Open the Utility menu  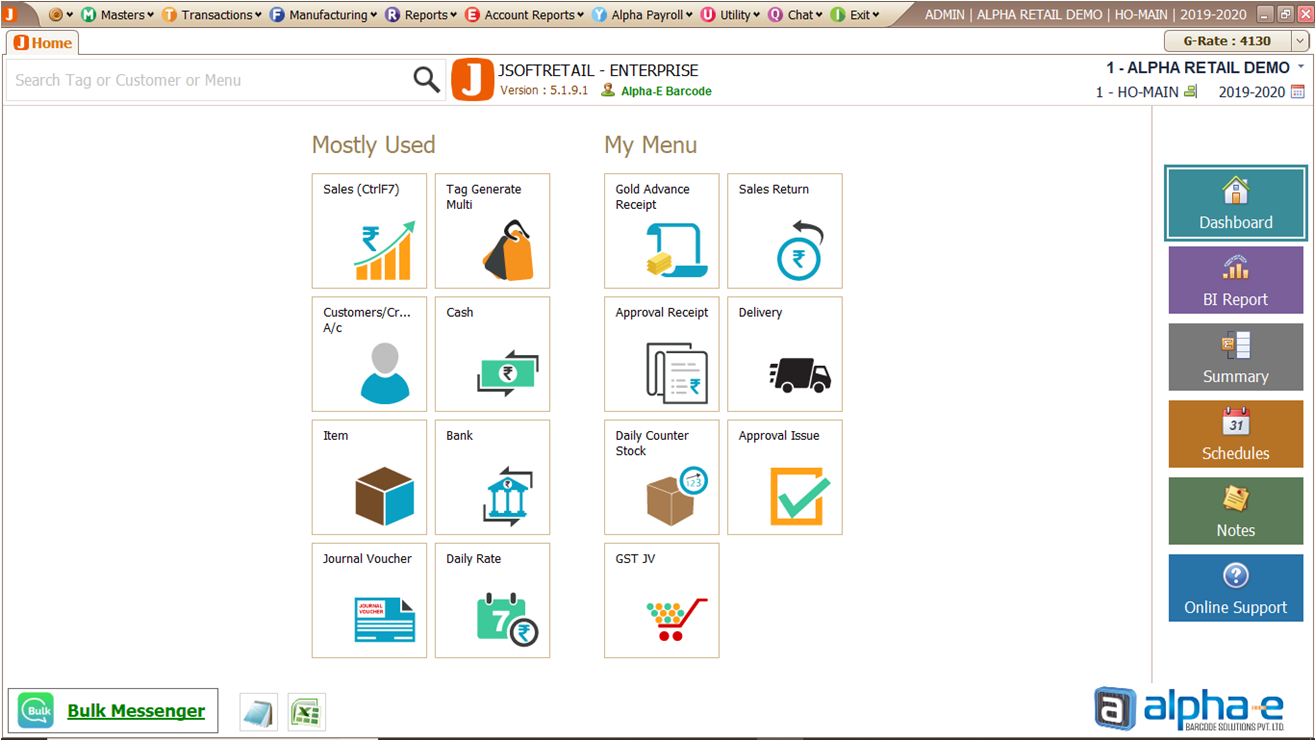(x=730, y=15)
